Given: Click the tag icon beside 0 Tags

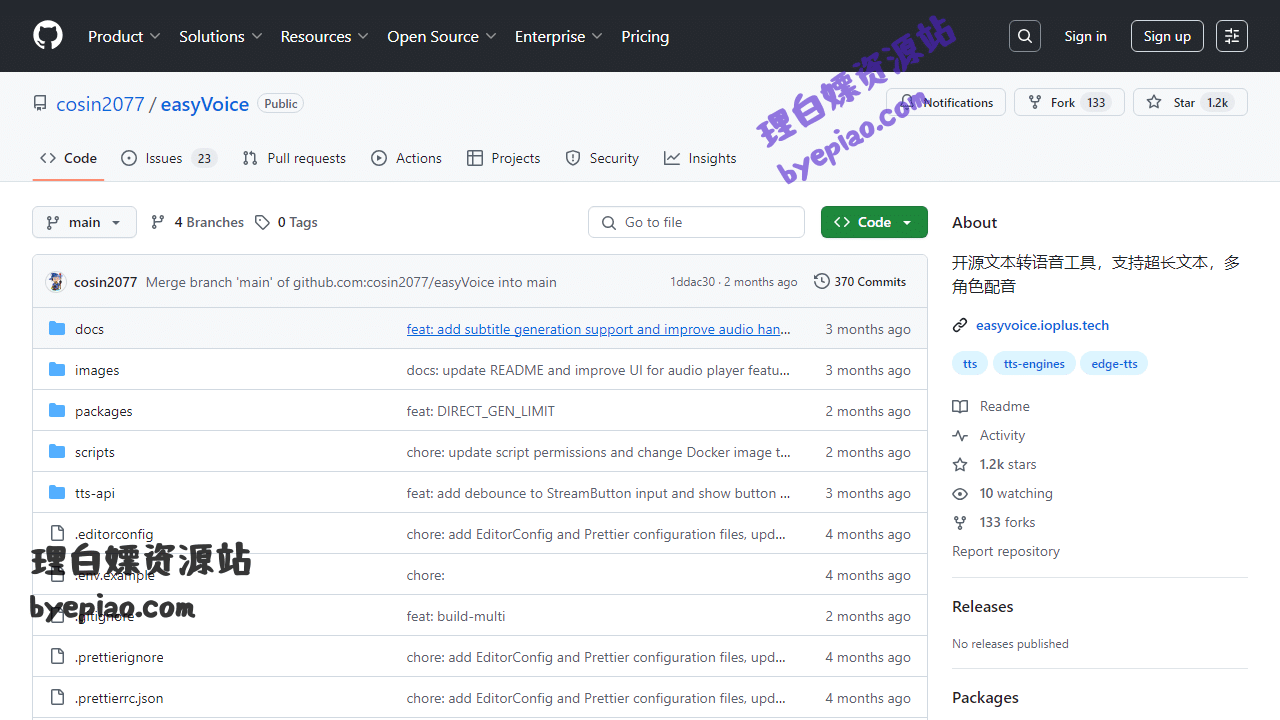Looking at the screenshot, I should (262, 222).
